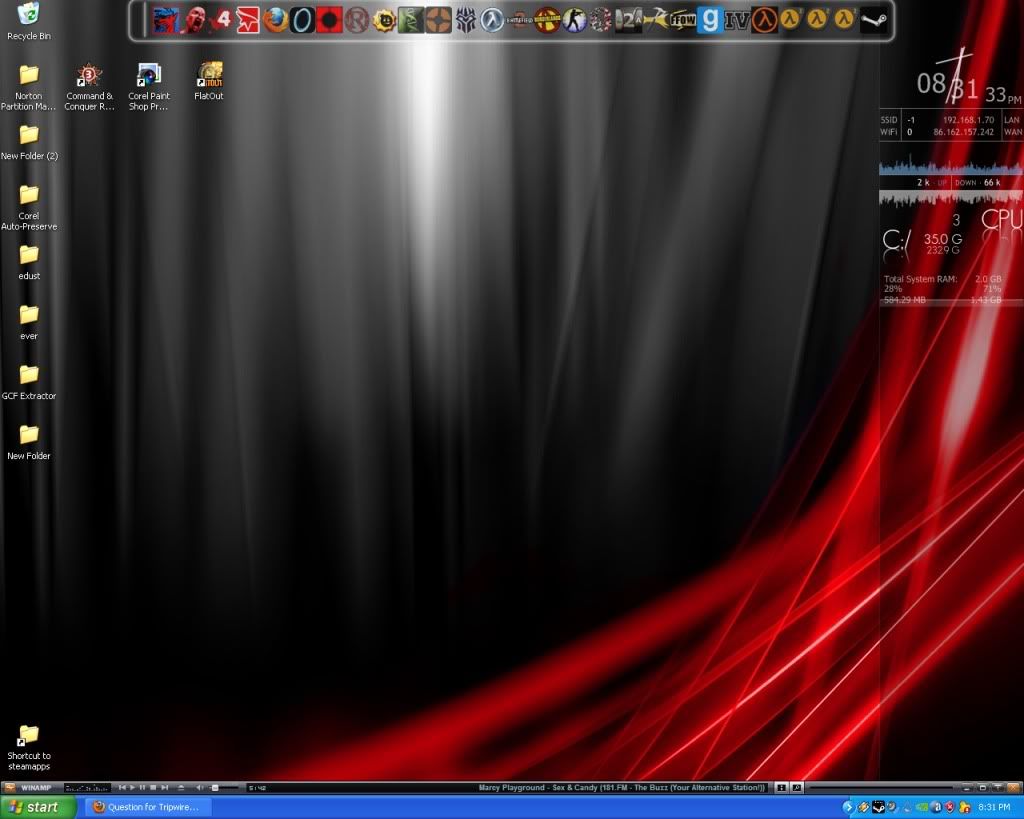This screenshot has width=1024, height=819.
Task: Click the Start button
Action: (x=38, y=807)
